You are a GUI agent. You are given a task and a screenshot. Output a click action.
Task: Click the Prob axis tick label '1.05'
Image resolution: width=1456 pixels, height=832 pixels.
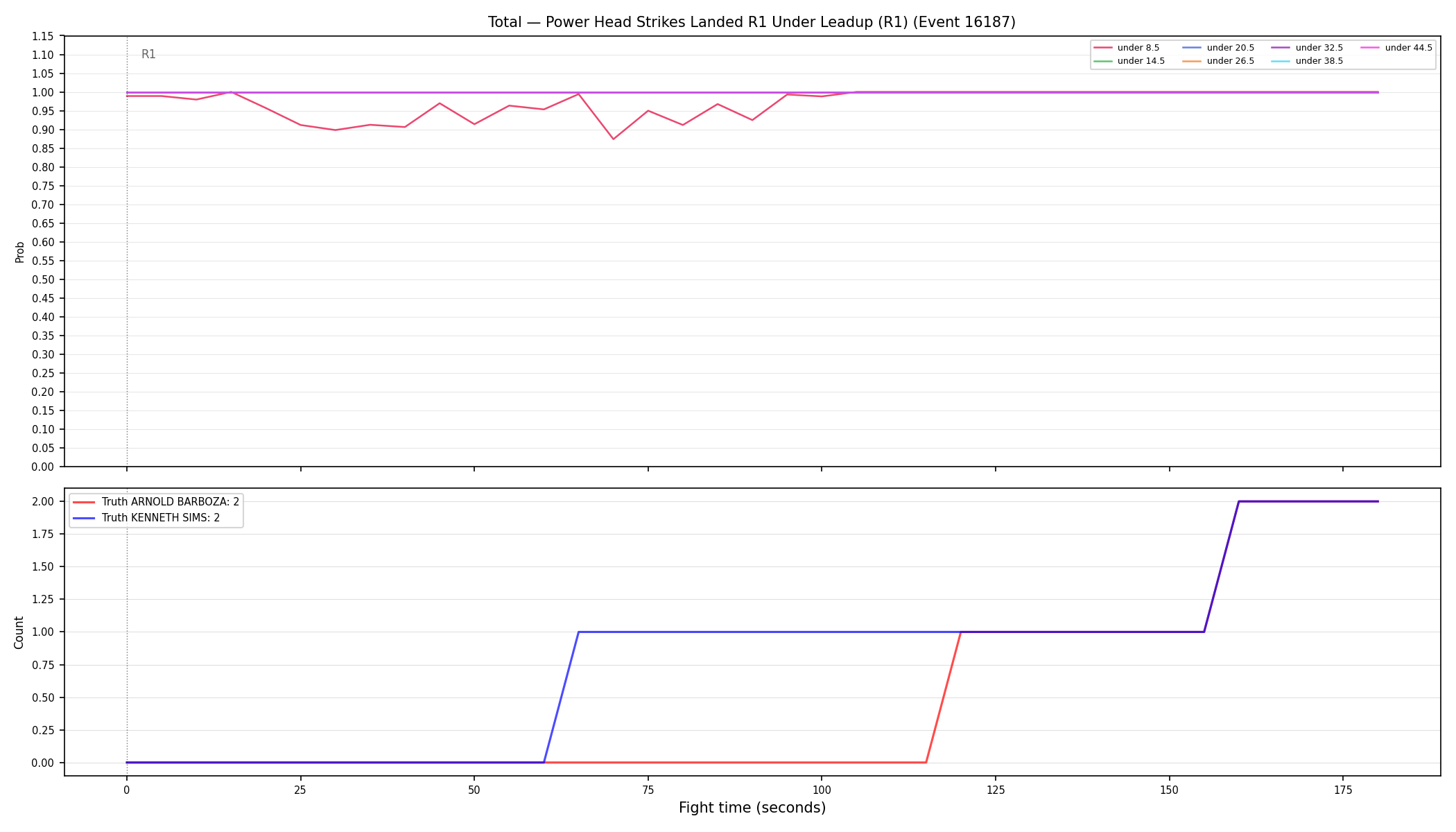43,73
